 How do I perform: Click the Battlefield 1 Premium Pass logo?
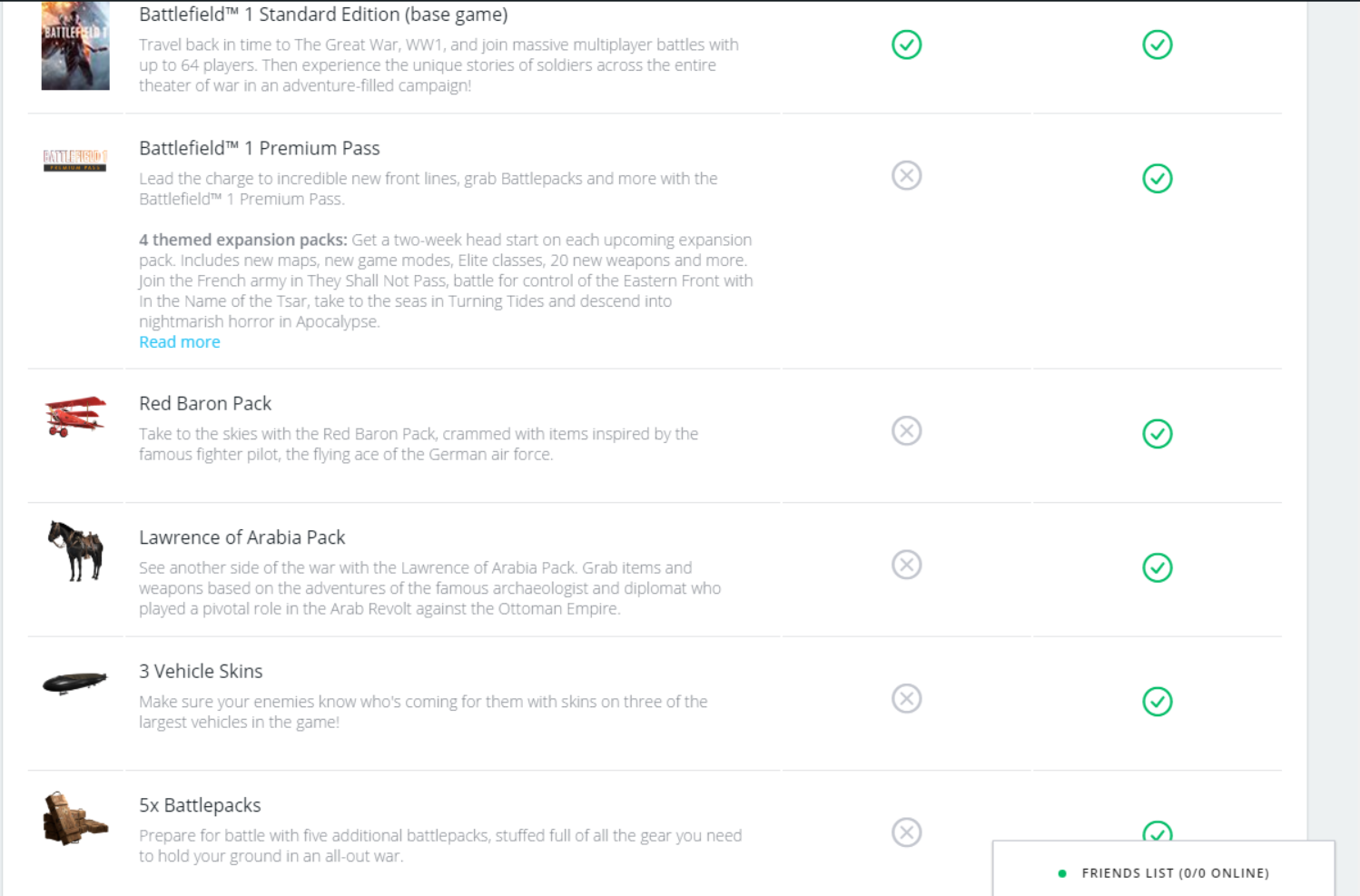pyautogui.click(x=75, y=161)
